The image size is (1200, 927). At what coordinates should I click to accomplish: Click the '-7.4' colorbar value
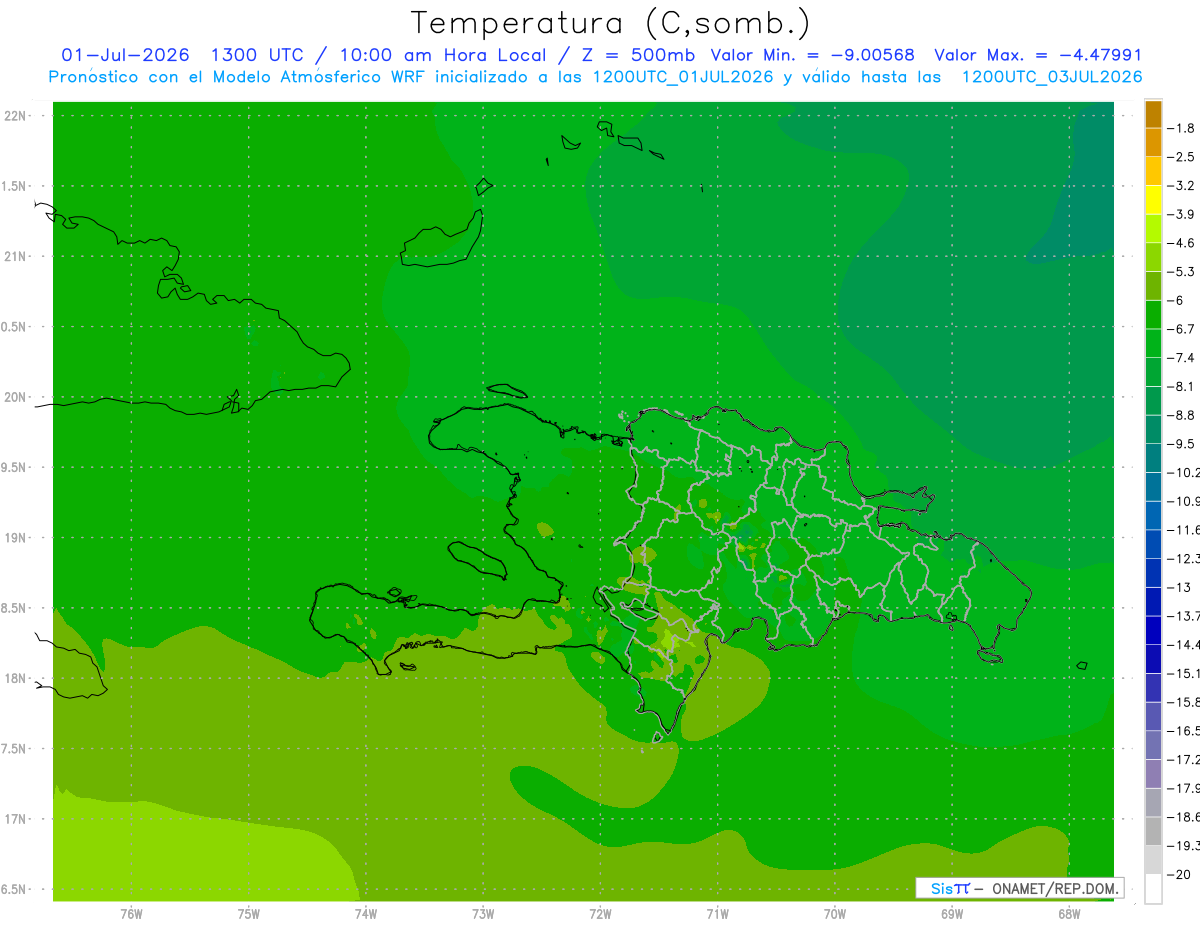pos(1182,358)
